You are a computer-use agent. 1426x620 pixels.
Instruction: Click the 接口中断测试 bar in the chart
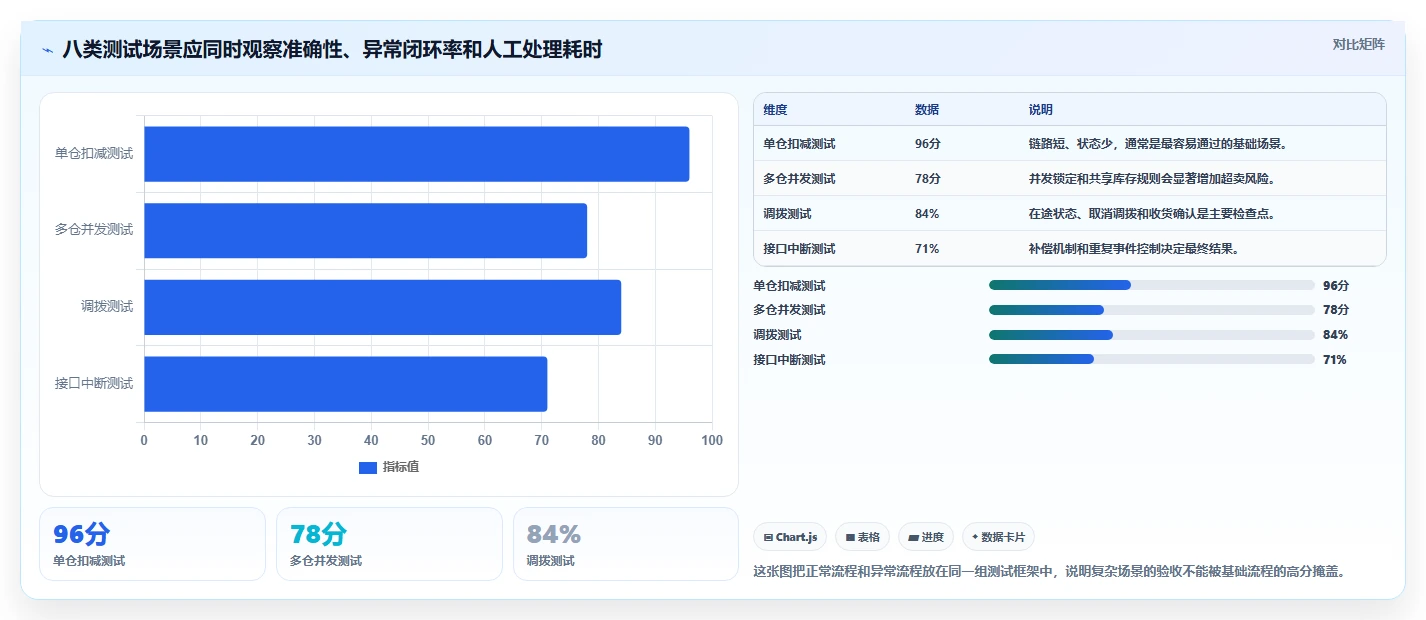click(x=346, y=383)
